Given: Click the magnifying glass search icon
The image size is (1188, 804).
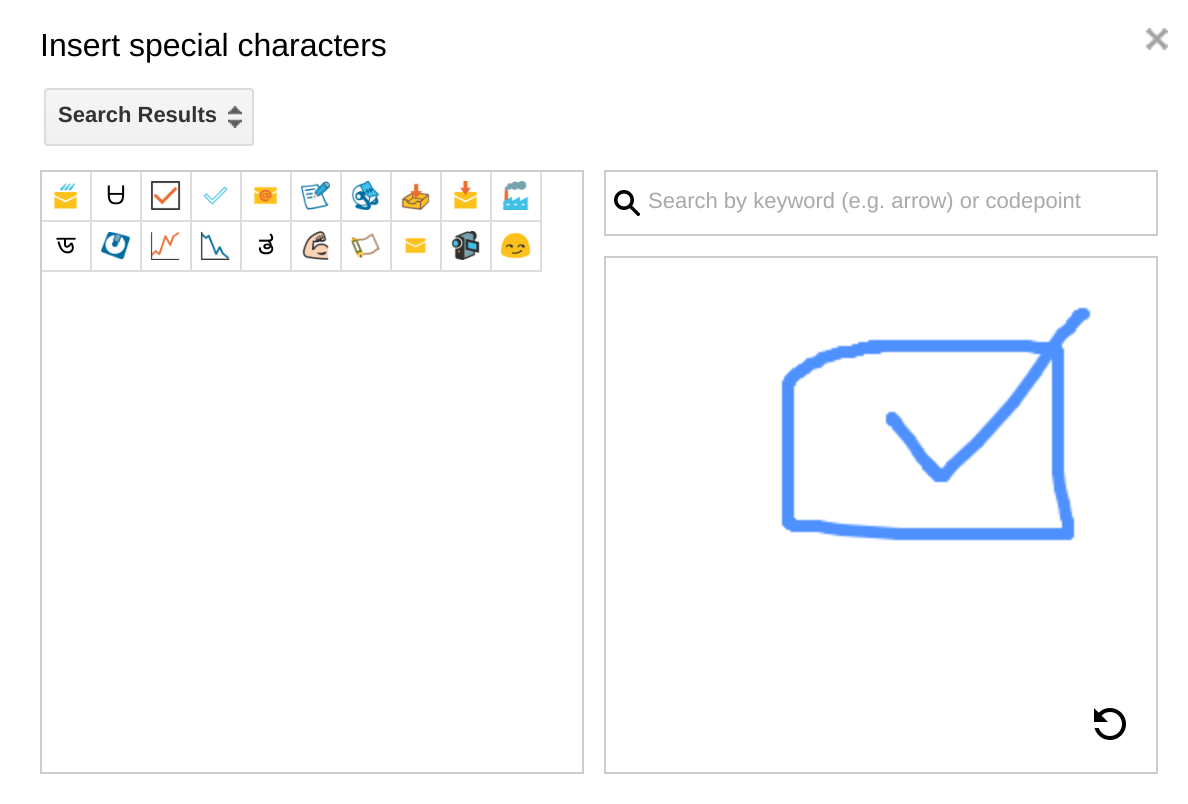Looking at the screenshot, I should [627, 203].
